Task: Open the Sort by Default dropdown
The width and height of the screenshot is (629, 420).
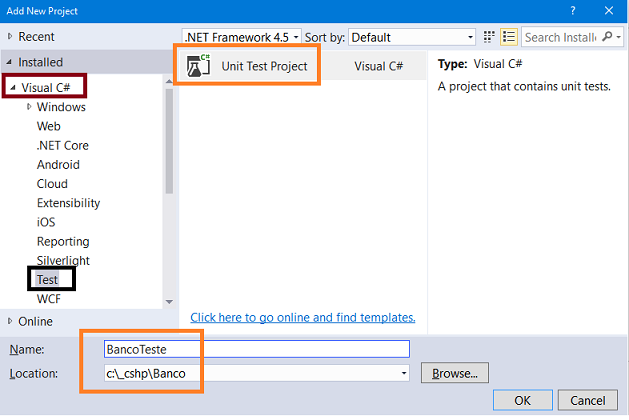Action: 412,37
